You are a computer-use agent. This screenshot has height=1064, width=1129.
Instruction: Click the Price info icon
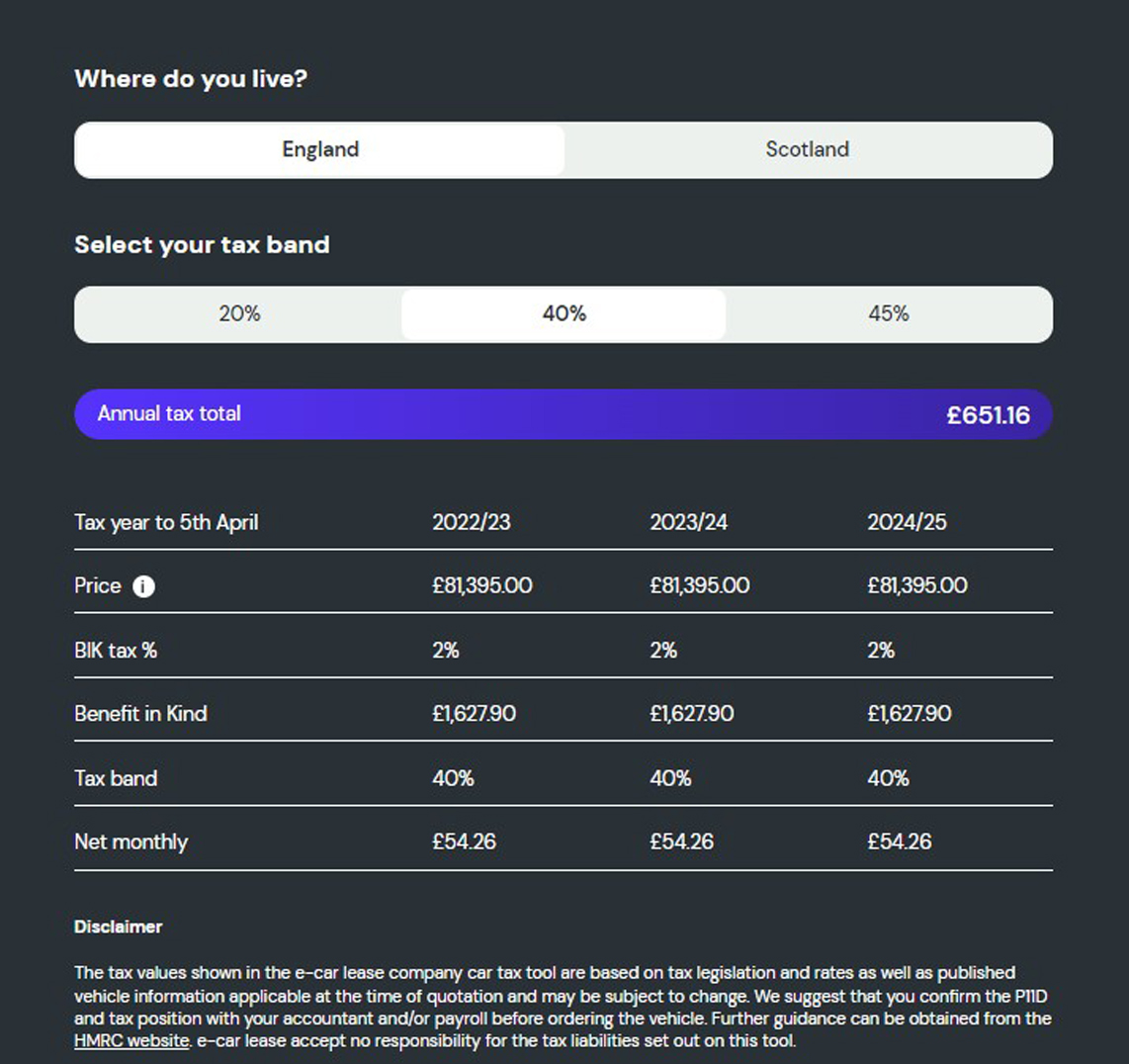(143, 586)
